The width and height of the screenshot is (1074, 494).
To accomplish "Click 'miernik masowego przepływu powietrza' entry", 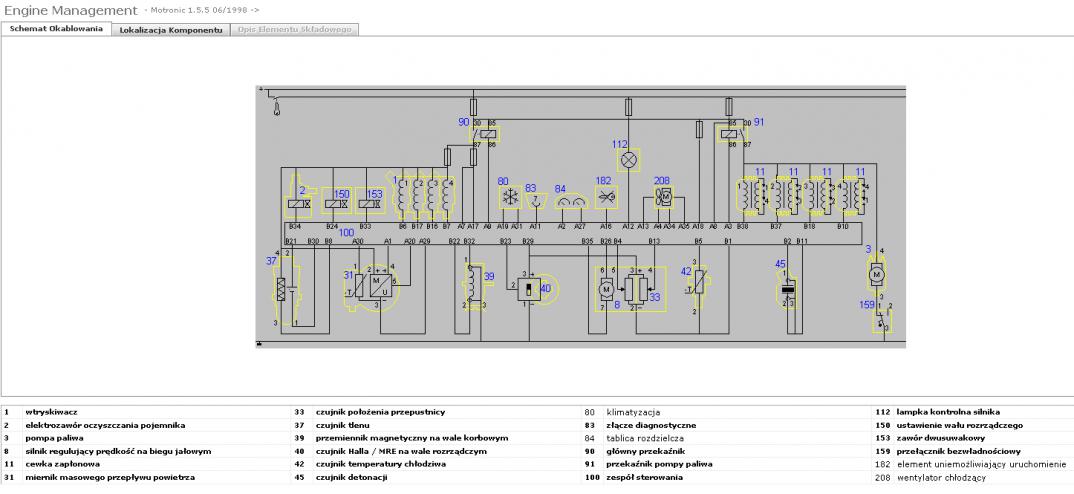I will [x=110, y=477].
